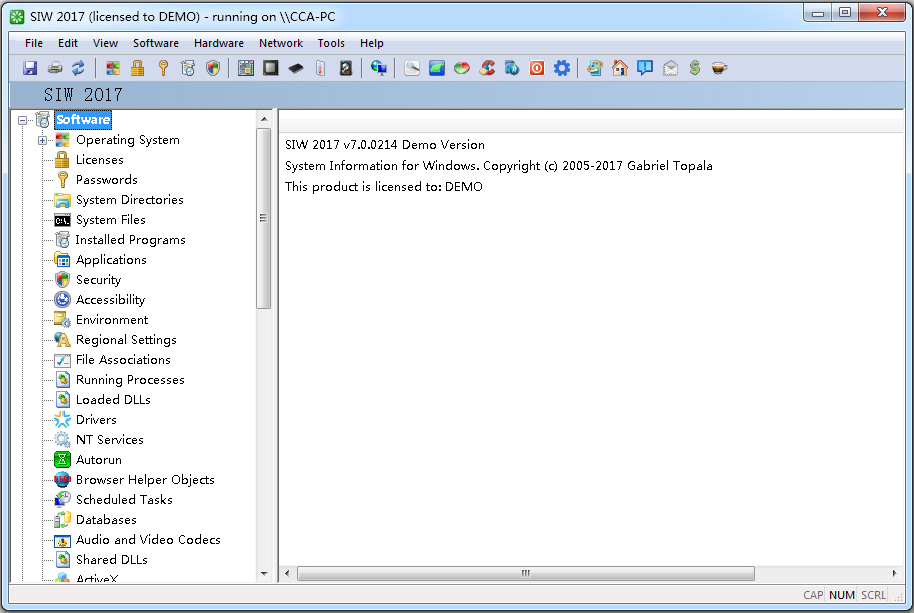
Task: Click the green chart monitor toolbar icon
Action: [437, 68]
